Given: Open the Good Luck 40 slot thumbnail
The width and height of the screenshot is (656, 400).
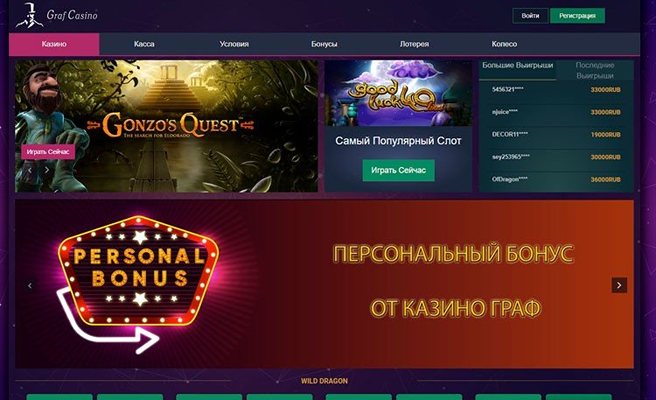Looking at the screenshot, I should pyautogui.click(x=398, y=93).
